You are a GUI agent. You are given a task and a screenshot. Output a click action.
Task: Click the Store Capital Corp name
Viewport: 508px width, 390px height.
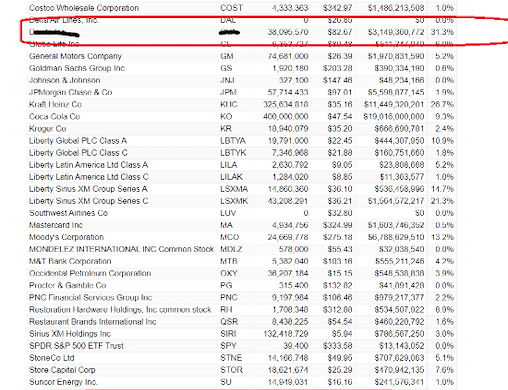[62, 370]
